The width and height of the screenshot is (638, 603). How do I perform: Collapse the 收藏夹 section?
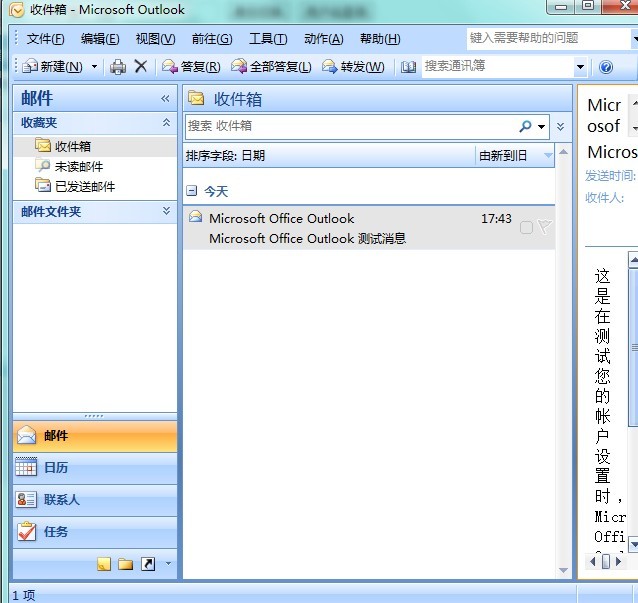166,122
